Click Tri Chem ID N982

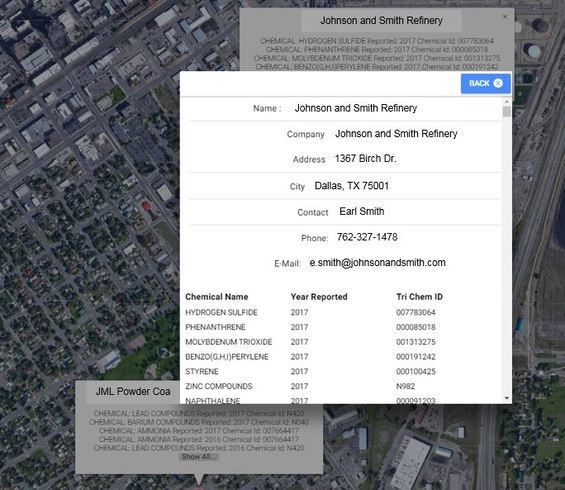(x=405, y=386)
